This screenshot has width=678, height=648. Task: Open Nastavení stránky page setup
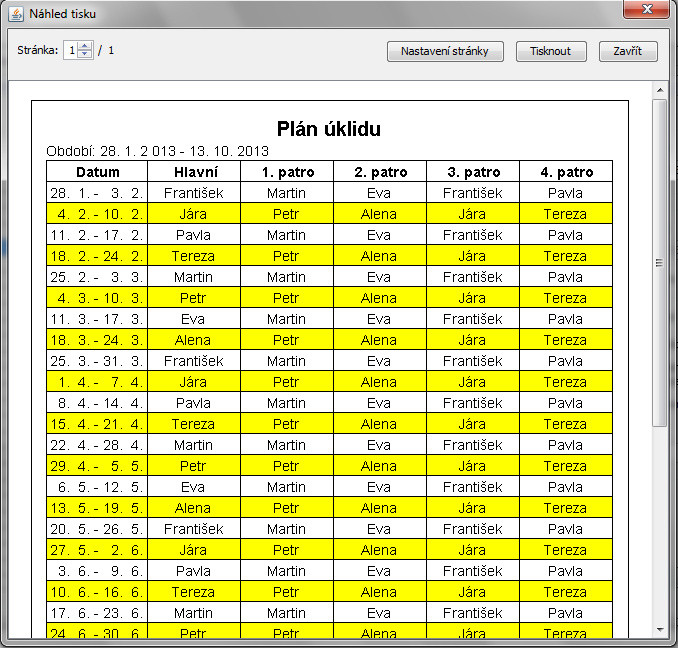[x=445, y=51]
